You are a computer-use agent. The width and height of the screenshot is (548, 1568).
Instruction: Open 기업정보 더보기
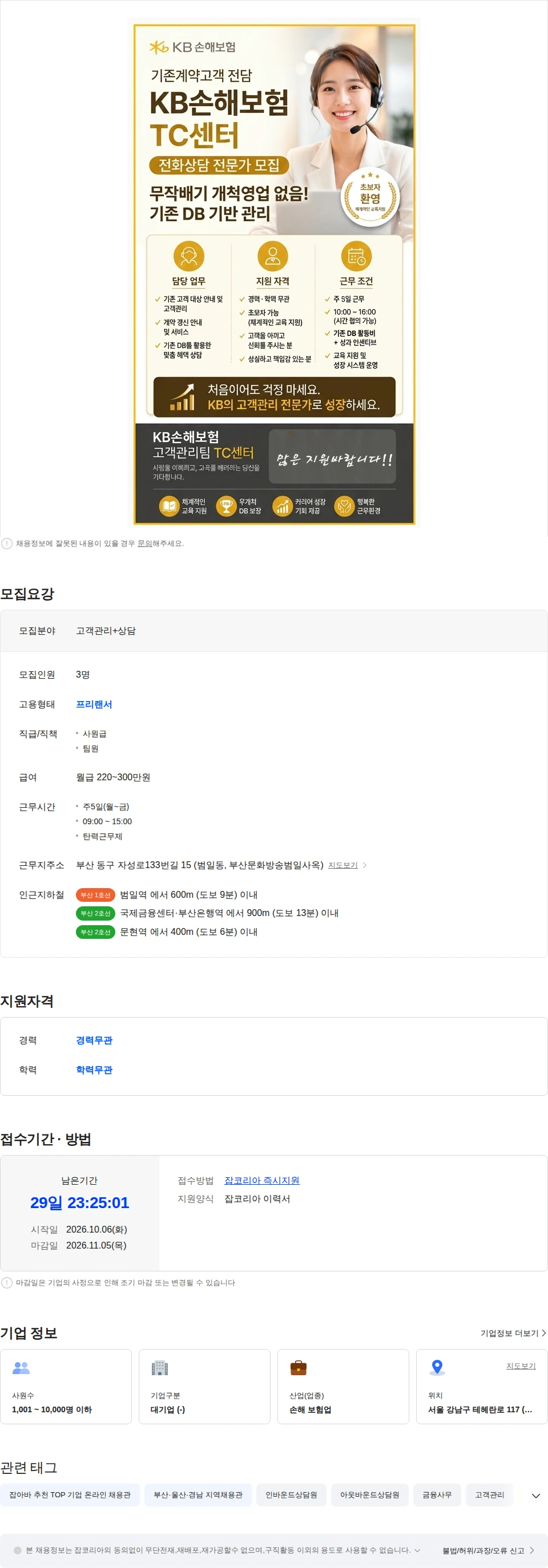[x=513, y=1333]
